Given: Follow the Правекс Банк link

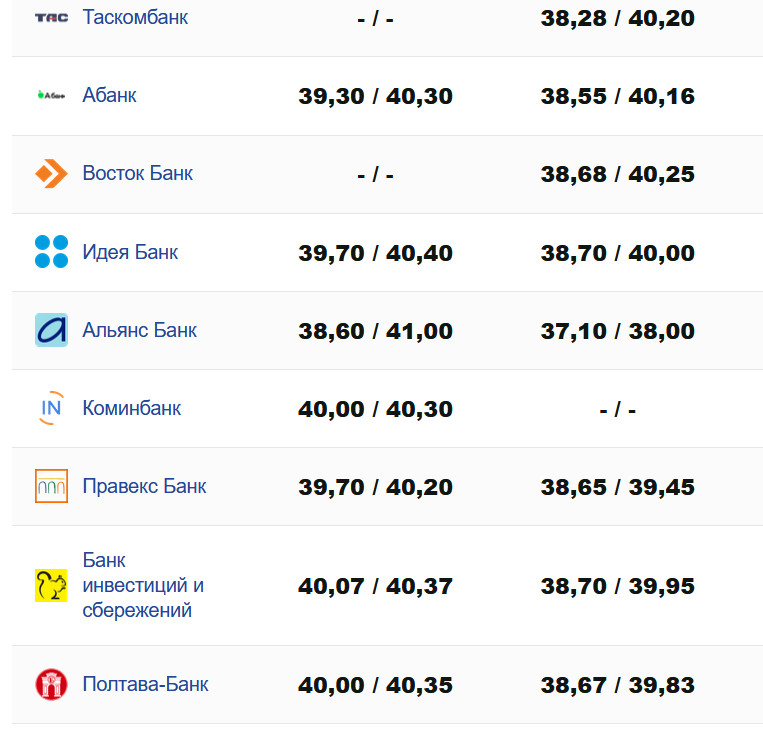Looking at the screenshot, I should coord(144,486).
